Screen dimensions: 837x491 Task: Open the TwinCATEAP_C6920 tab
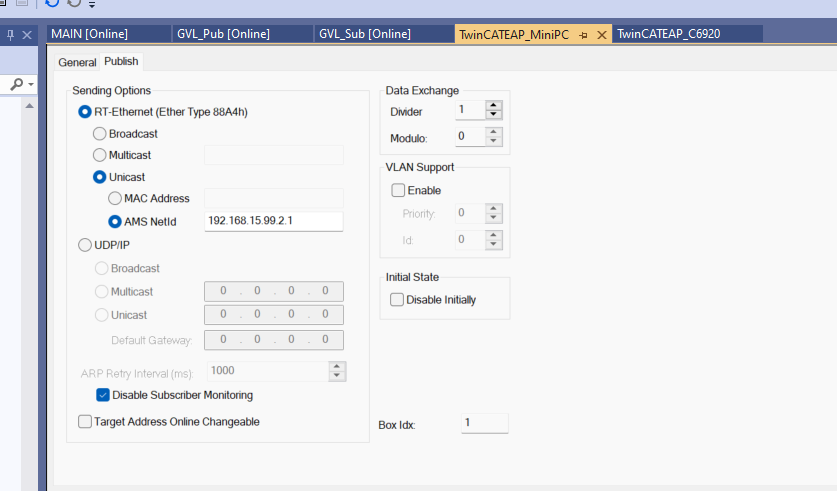tap(688, 34)
